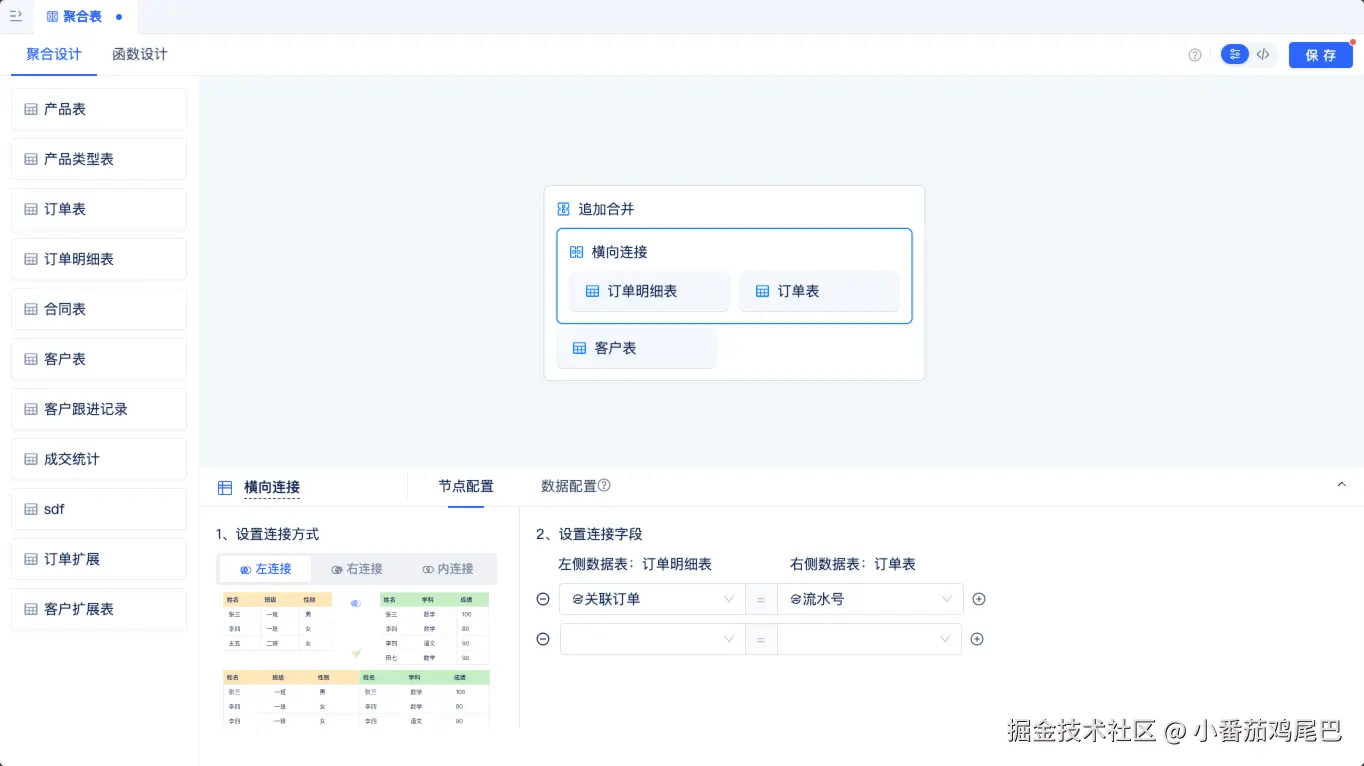This screenshot has height=766, width=1364.
Task: Click the table icon in canvas 客户表 node
Action: (579, 348)
